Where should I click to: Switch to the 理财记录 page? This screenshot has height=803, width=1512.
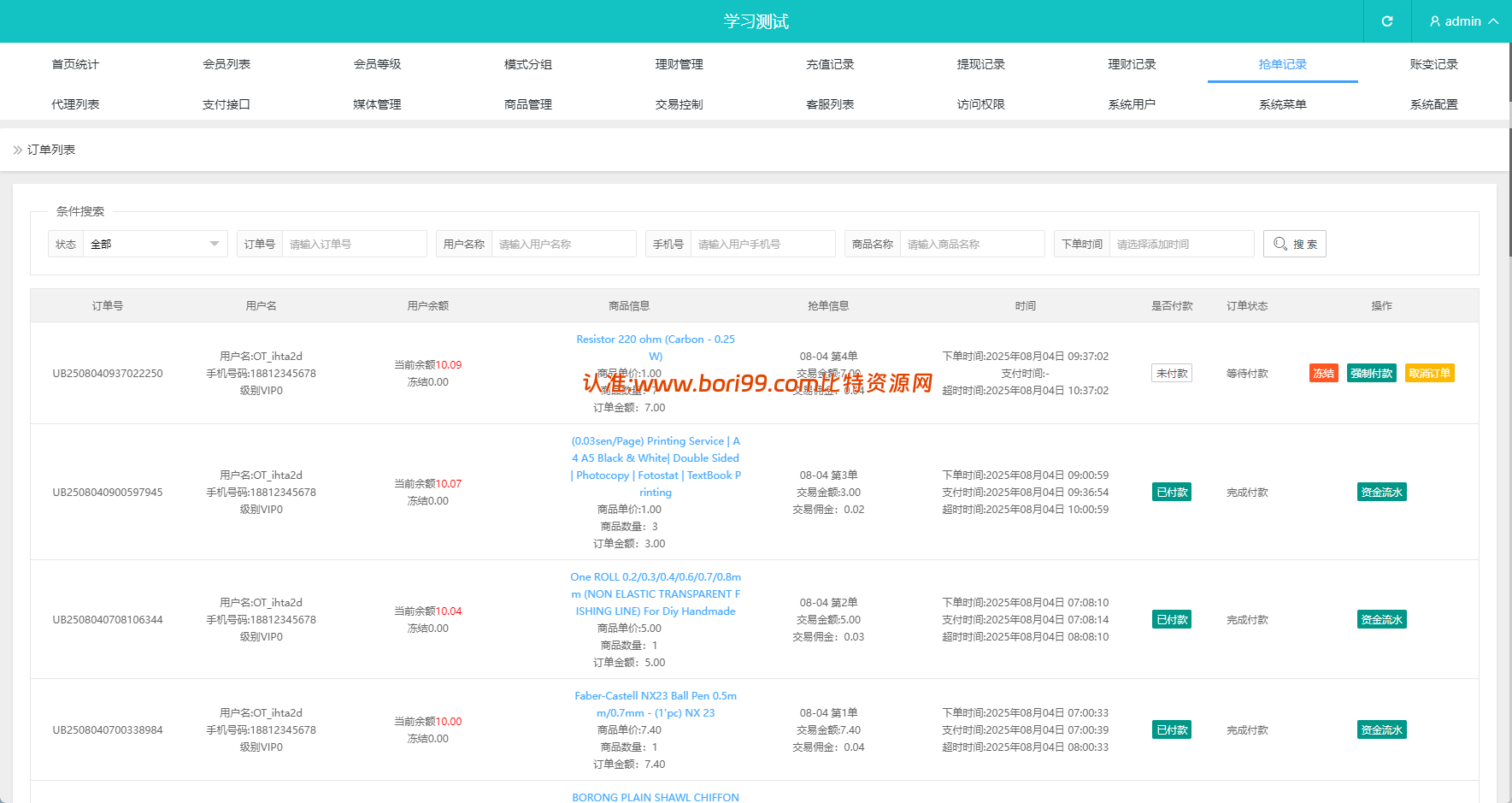(x=1132, y=64)
